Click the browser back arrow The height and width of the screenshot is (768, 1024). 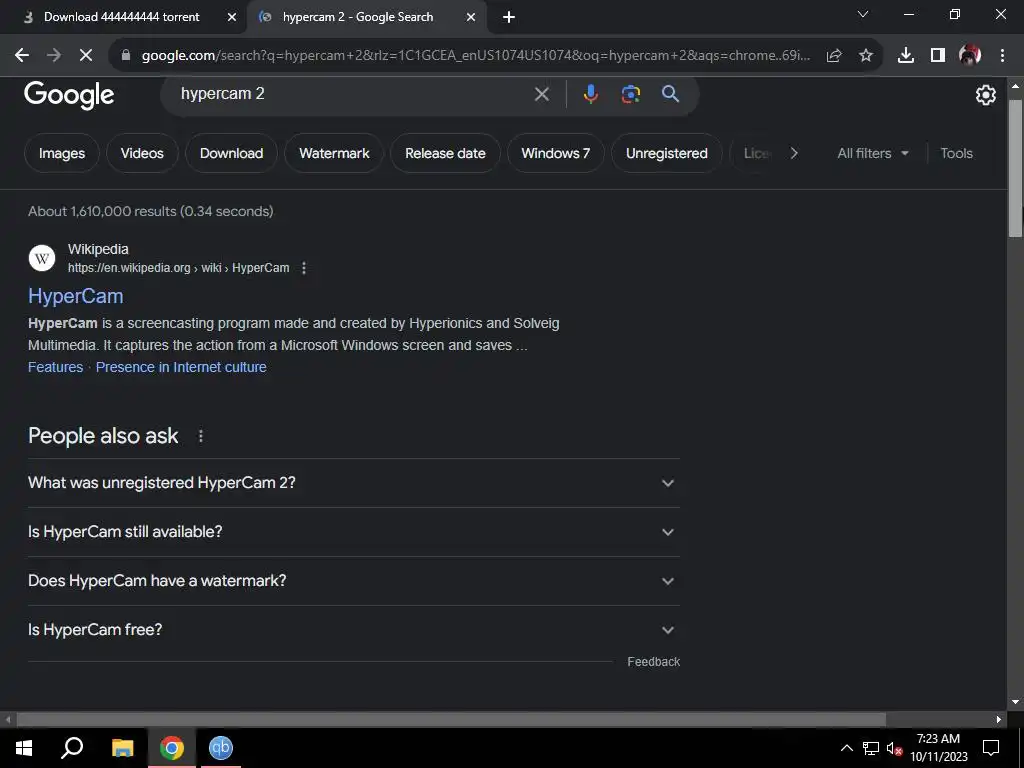[x=22, y=56]
